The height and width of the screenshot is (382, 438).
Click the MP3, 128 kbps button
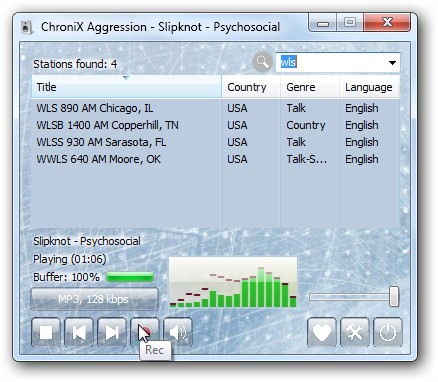coord(94,299)
